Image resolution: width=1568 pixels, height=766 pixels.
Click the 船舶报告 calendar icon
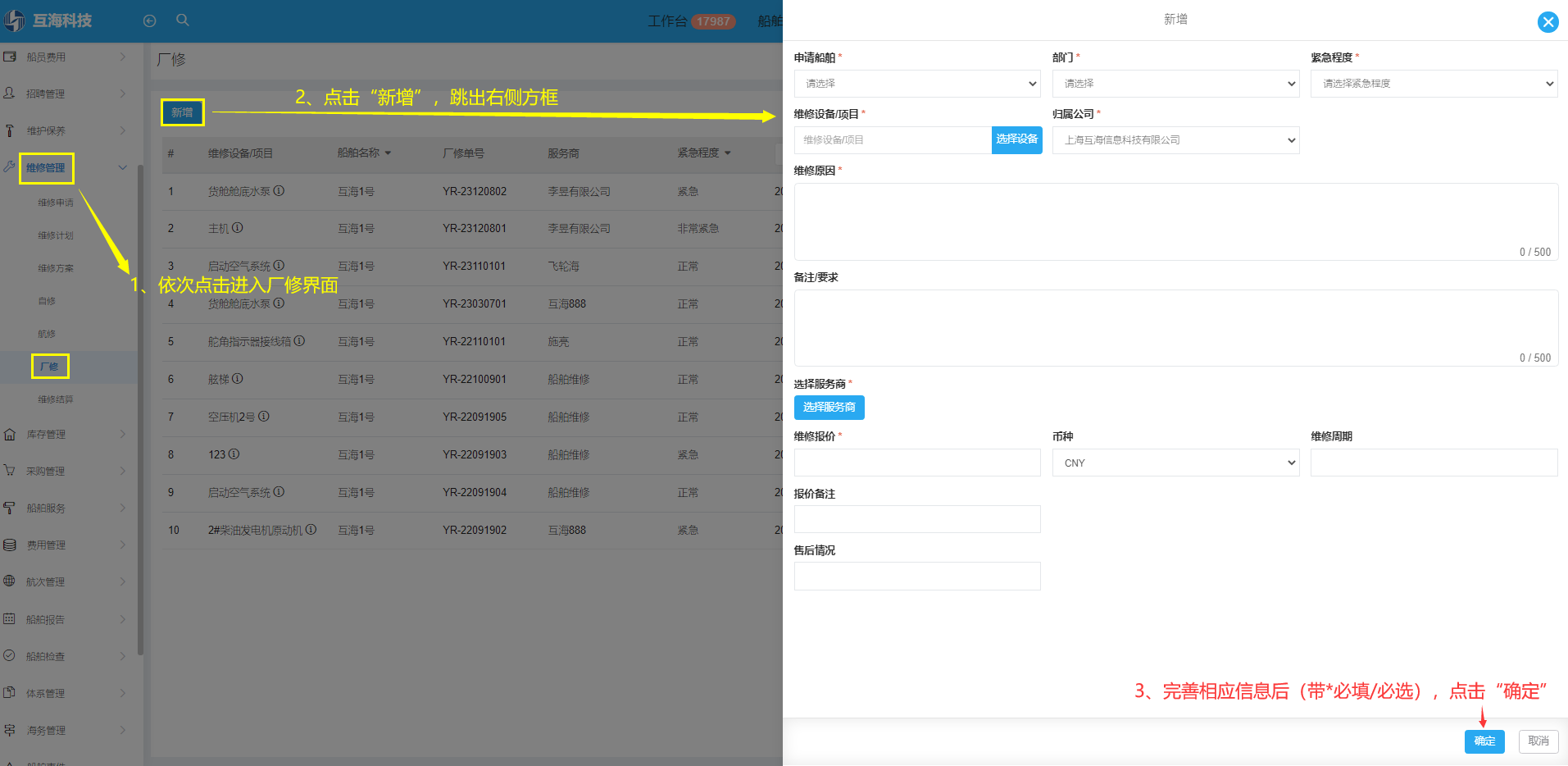(10, 619)
